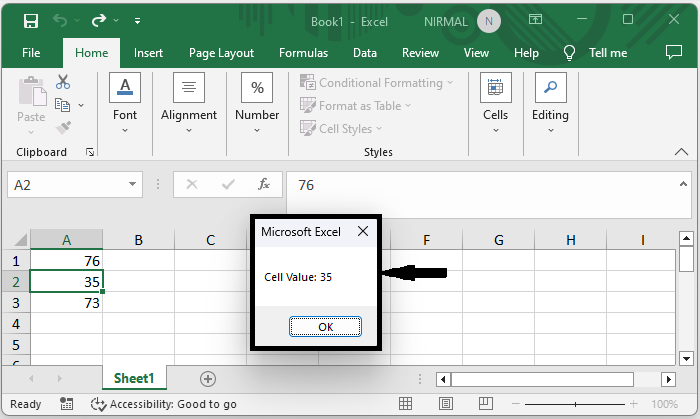Click vertical scrollbar up arrow

click(686, 239)
